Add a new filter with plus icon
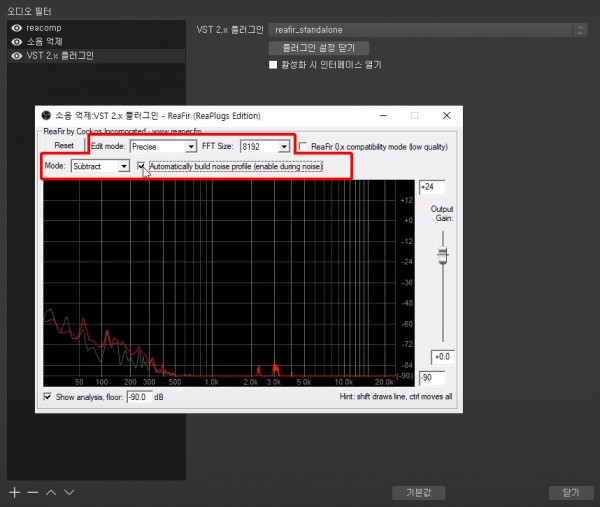Viewport: 600px width, 507px height. 14,493
